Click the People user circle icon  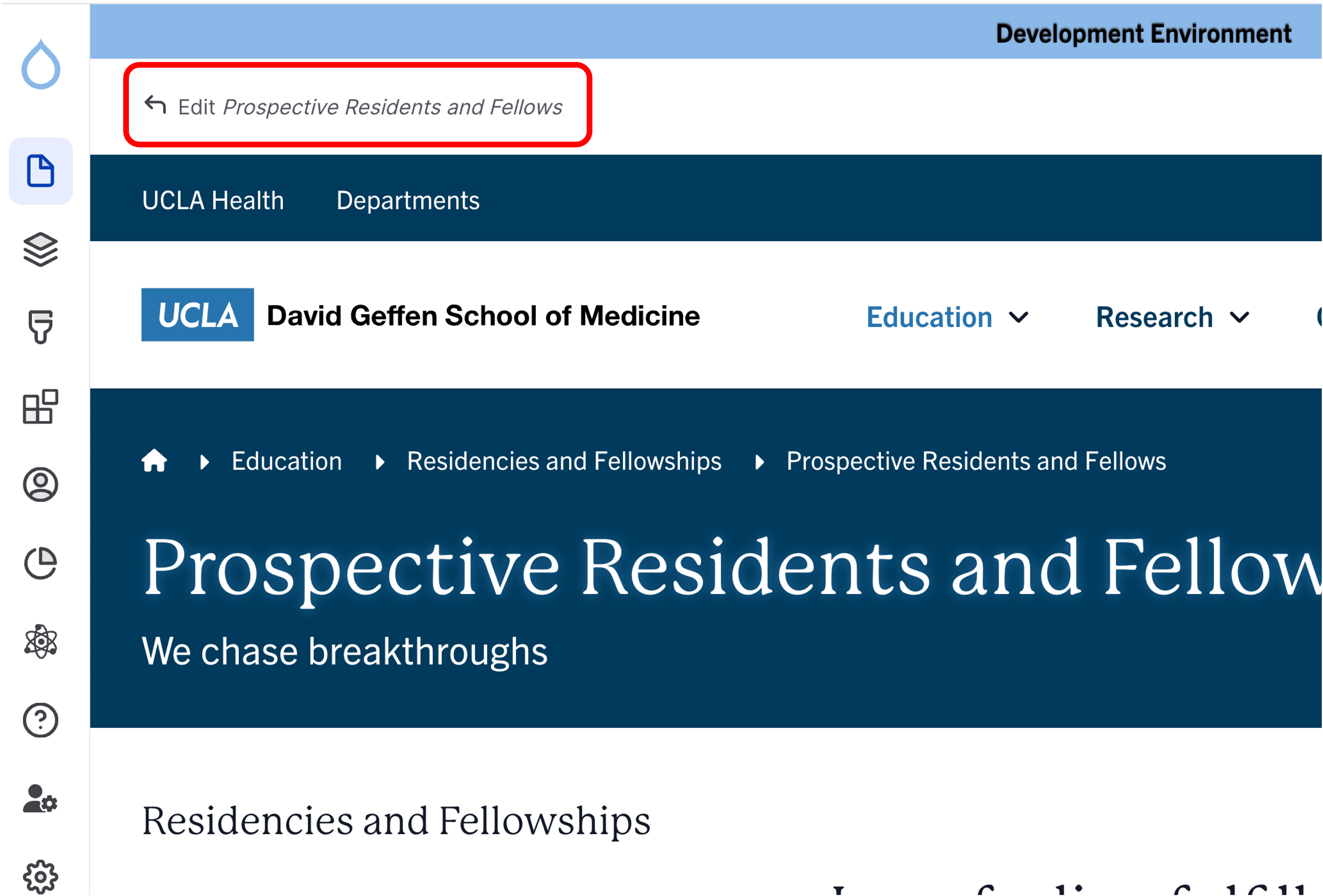point(40,485)
